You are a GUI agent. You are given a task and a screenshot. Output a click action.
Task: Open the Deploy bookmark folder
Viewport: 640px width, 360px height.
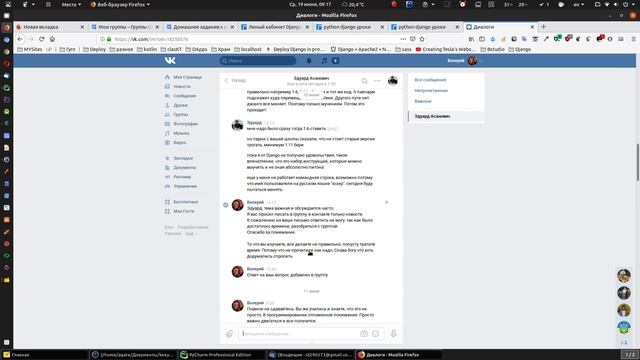point(94,49)
